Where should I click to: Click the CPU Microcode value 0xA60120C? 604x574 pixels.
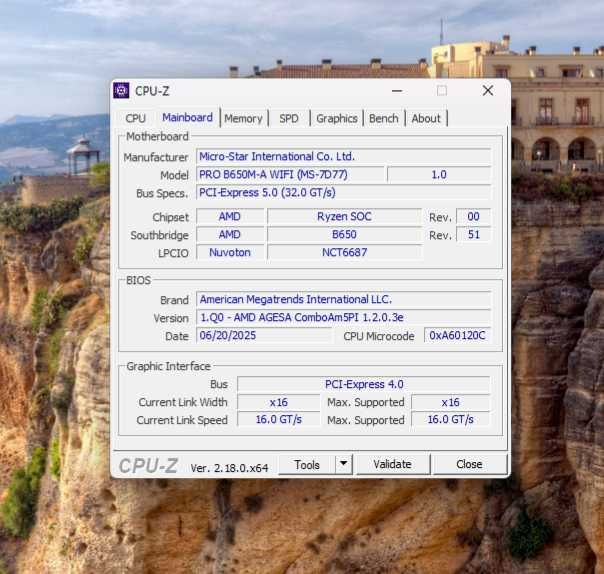(x=457, y=335)
